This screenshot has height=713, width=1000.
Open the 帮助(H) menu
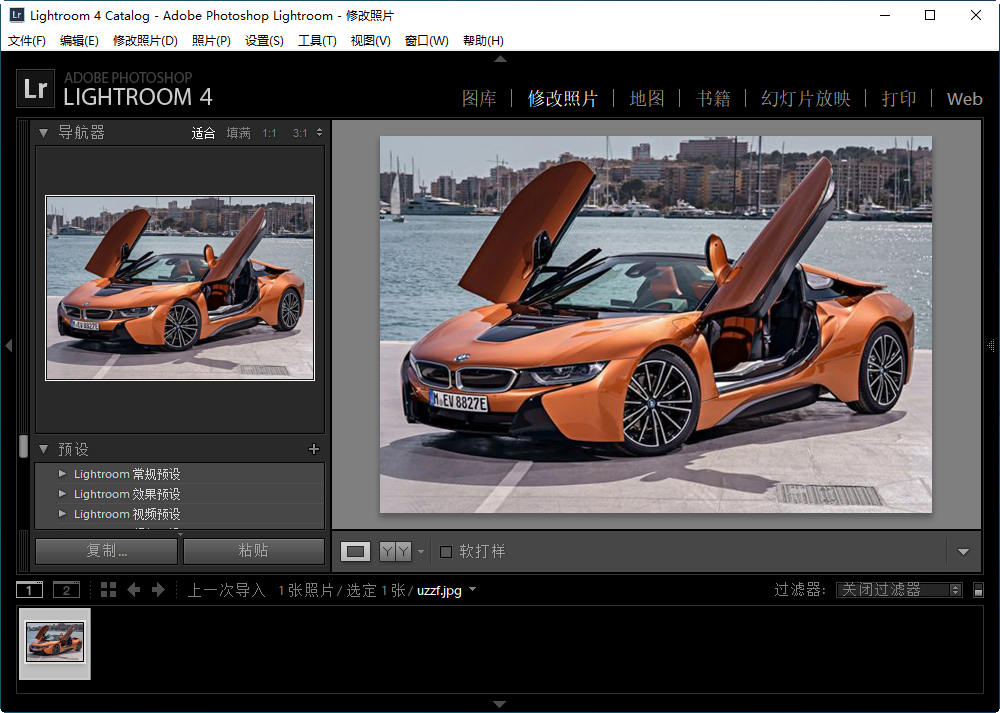[x=483, y=41]
